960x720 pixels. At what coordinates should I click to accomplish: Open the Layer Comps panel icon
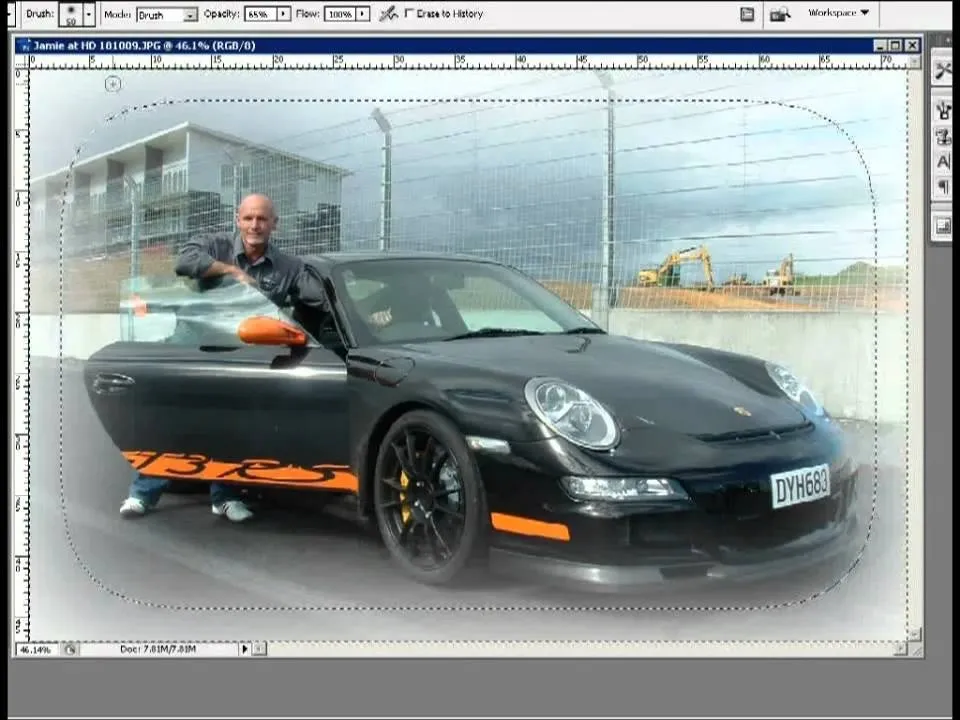coord(943,227)
